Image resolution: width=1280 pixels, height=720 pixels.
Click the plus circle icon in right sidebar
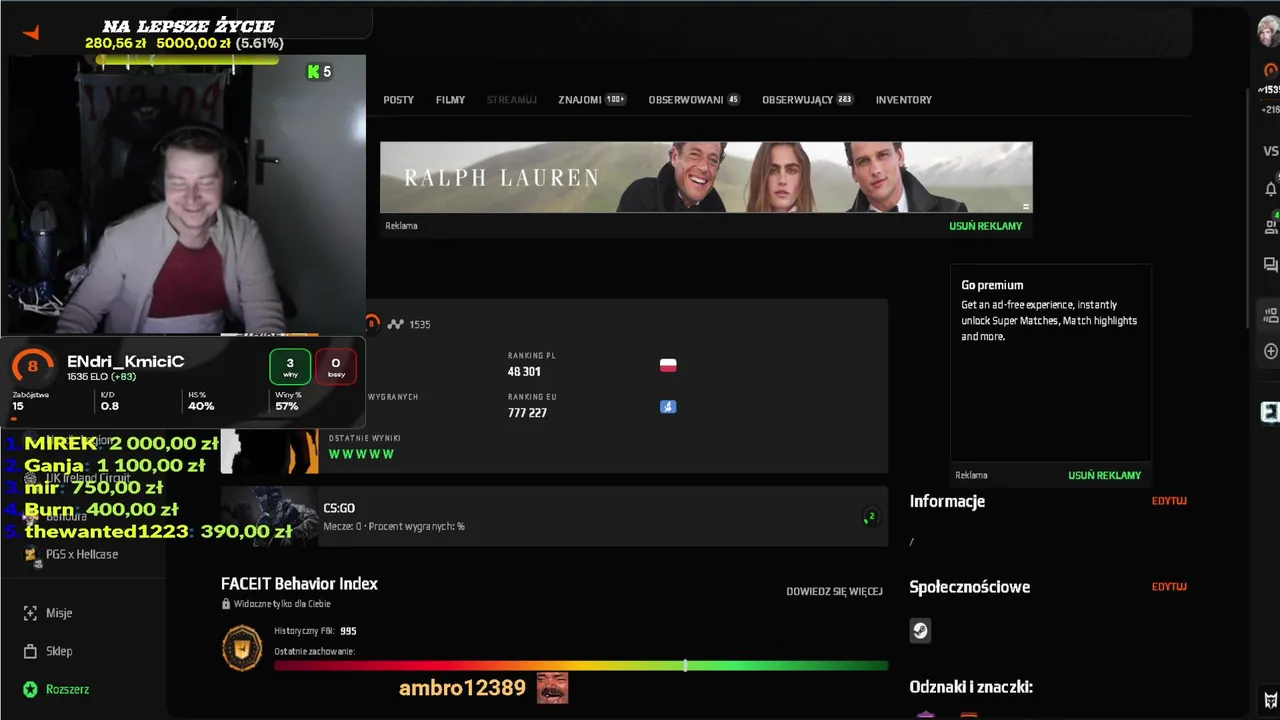pos(1271,351)
